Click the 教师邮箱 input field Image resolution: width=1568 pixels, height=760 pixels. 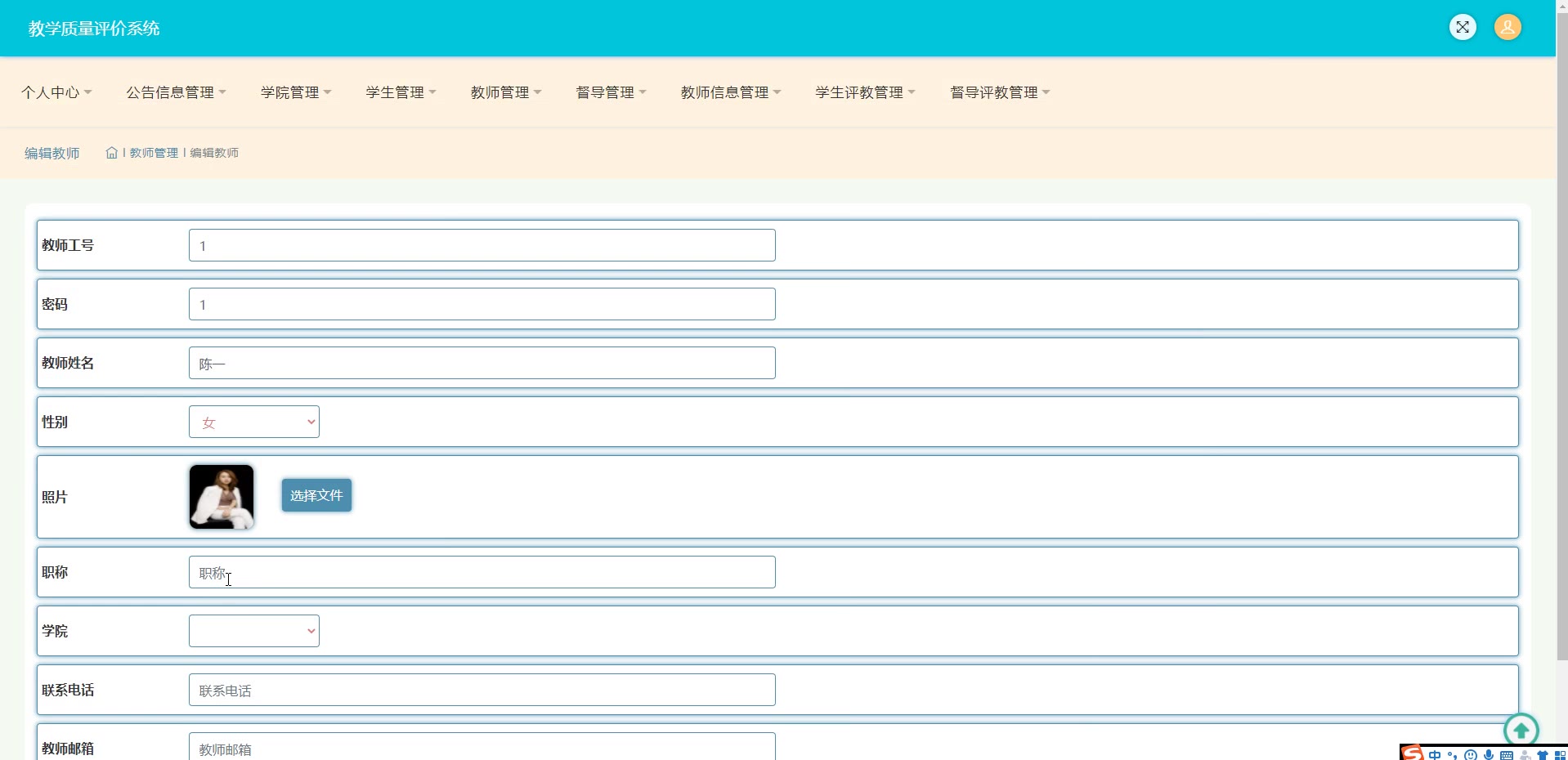(482, 747)
